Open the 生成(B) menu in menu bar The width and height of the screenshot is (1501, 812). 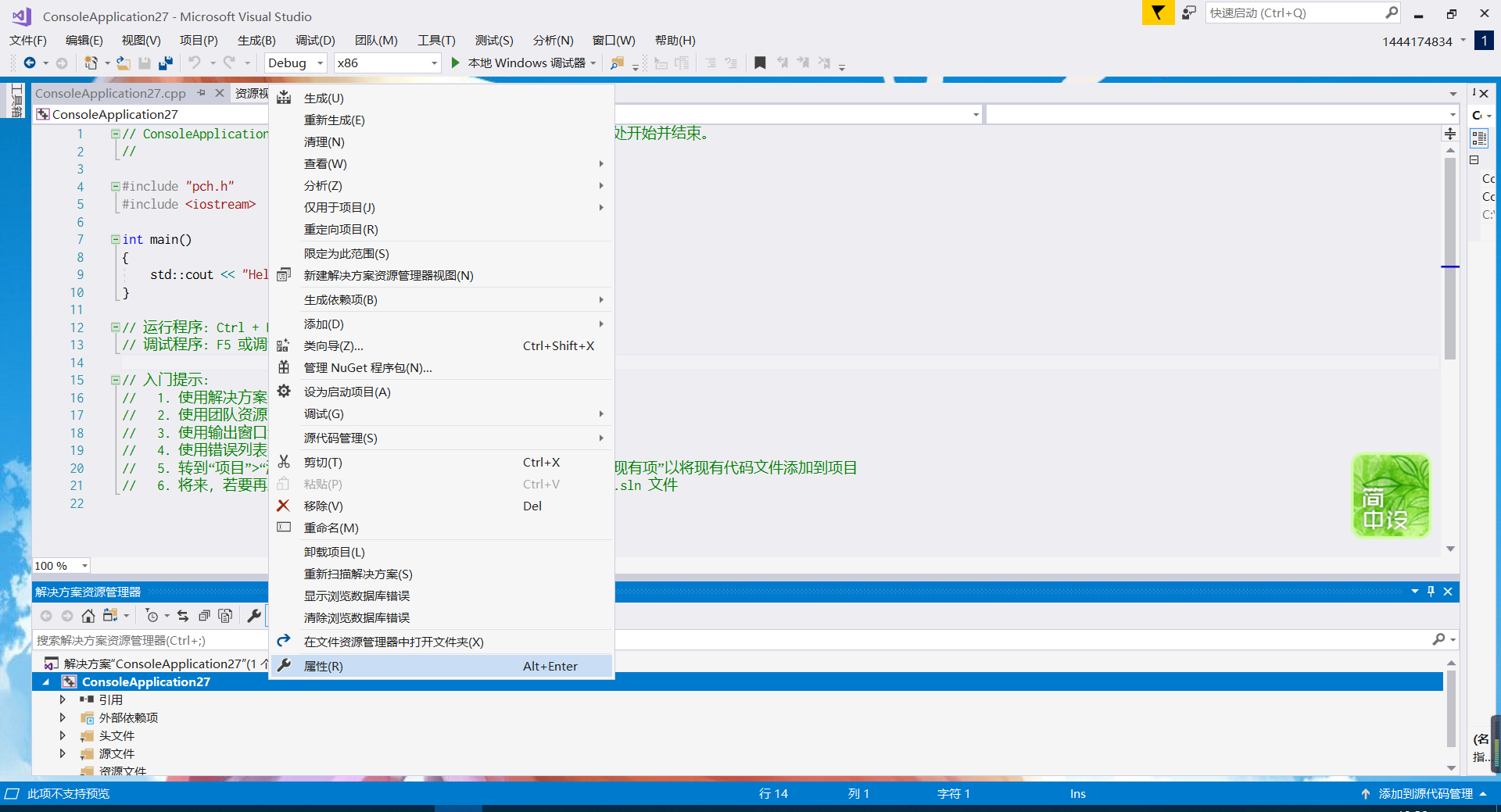click(256, 41)
